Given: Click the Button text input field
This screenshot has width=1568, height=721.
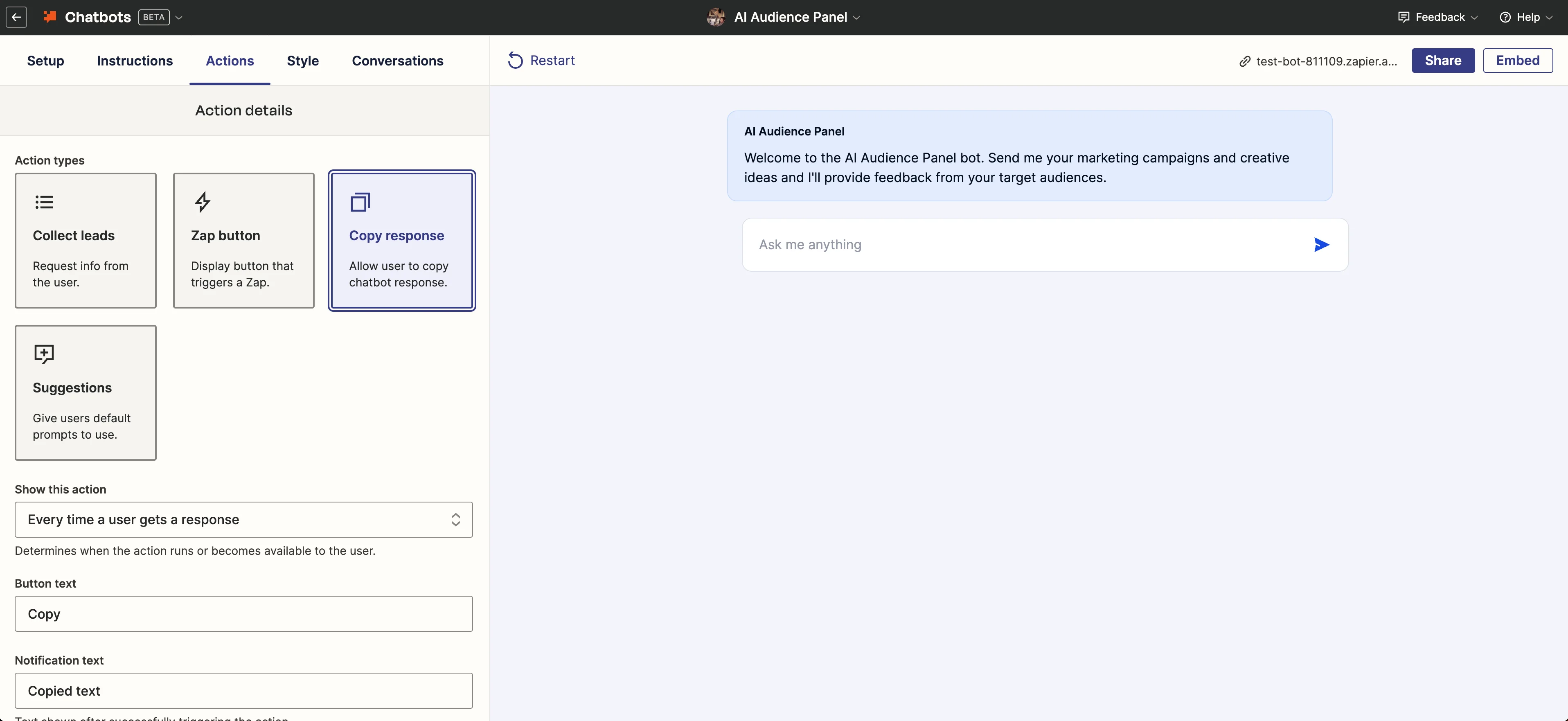Looking at the screenshot, I should (243, 614).
